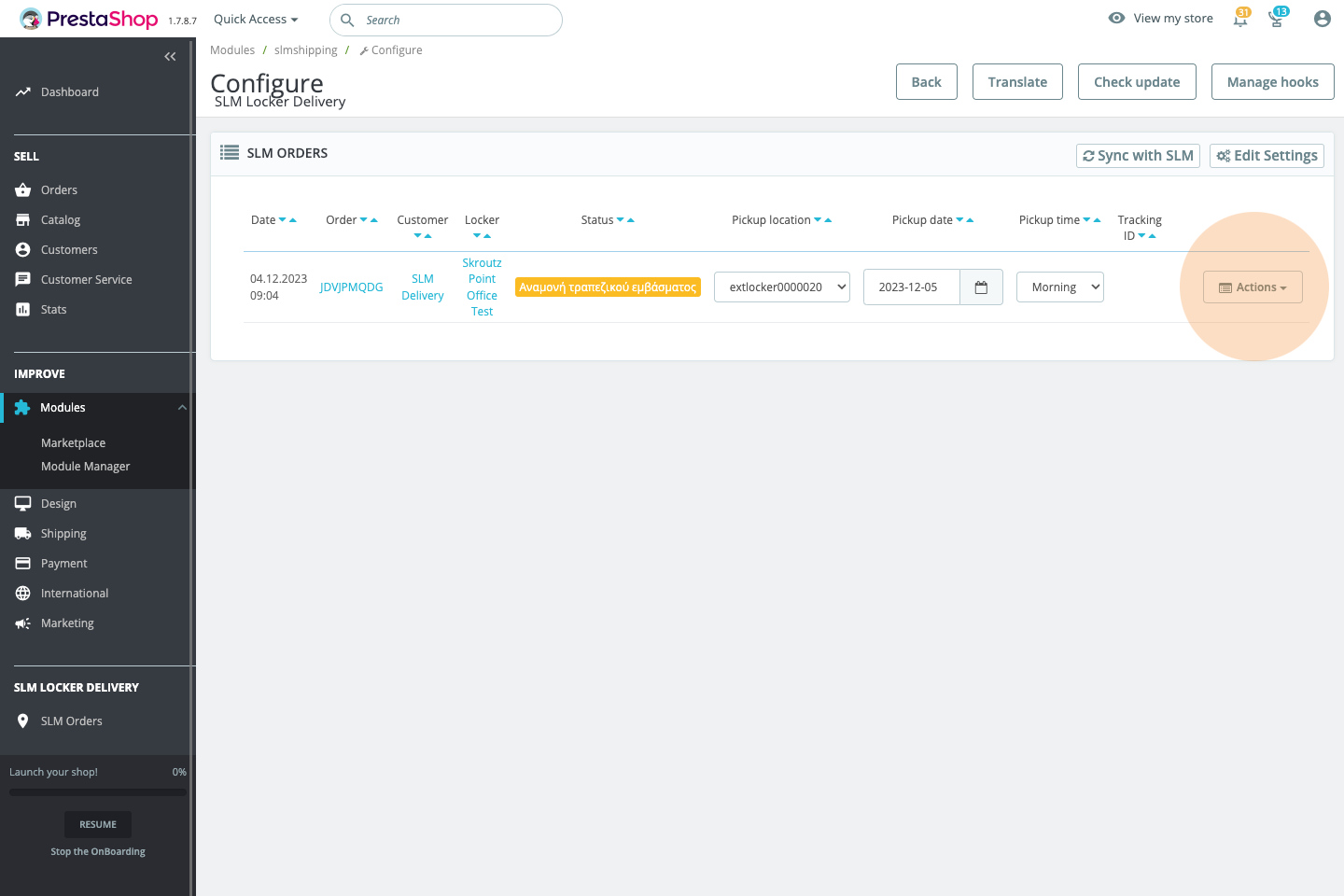This screenshot has height=896, width=1344.
Task: Sort Order column ascending arrow
Action: pyautogui.click(x=374, y=220)
